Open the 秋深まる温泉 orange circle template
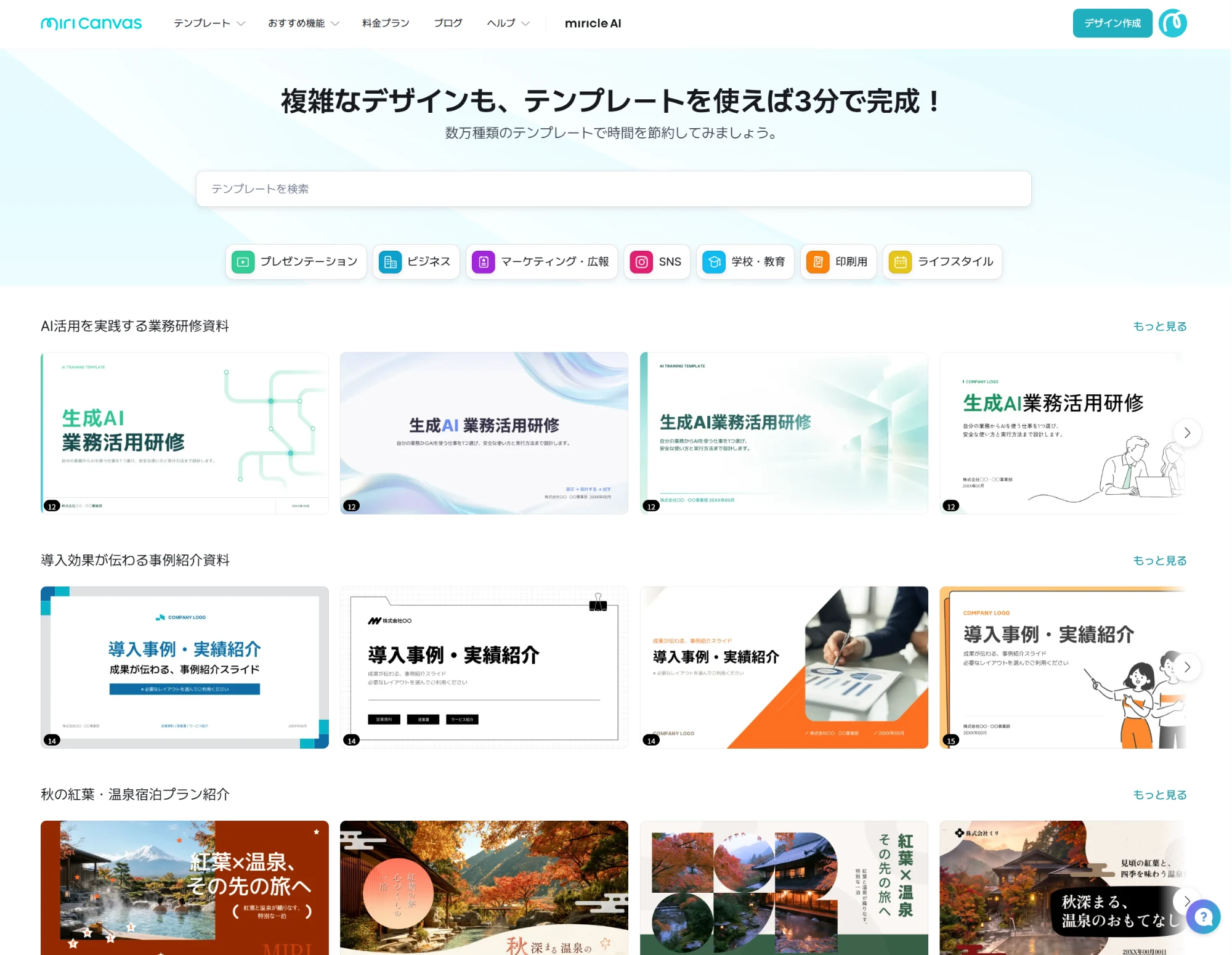This screenshot has width=1232, height=955. coord(484,888)
